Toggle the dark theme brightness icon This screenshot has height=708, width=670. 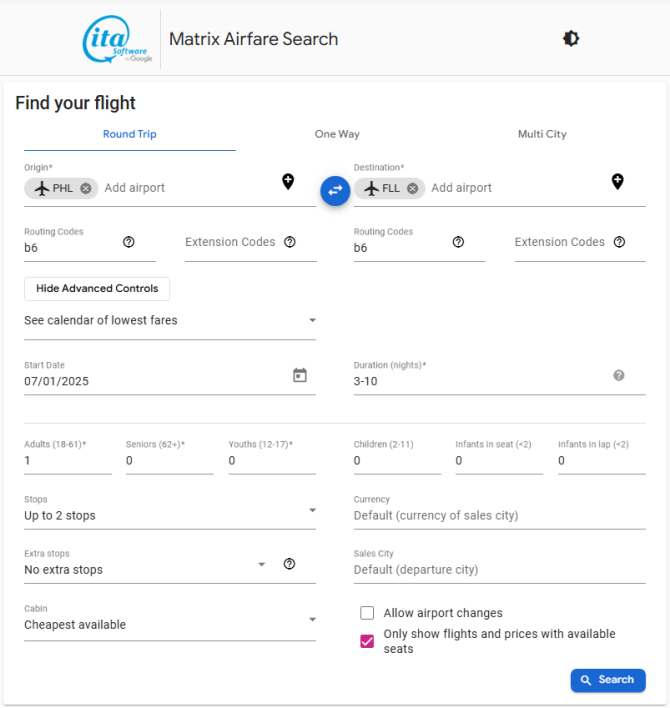[x=571, y=39]
